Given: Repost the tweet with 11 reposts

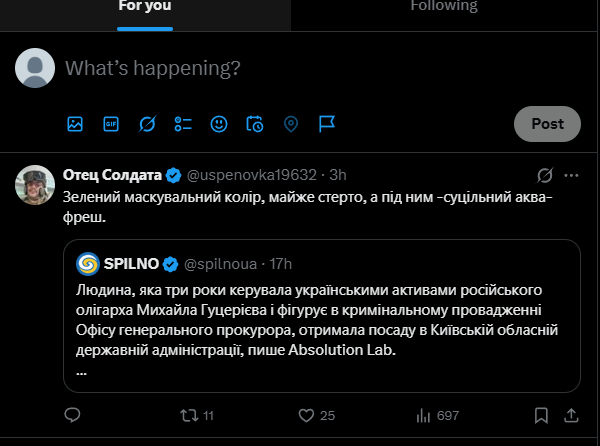Looking at the screenshot, I should tap(194, 415).
